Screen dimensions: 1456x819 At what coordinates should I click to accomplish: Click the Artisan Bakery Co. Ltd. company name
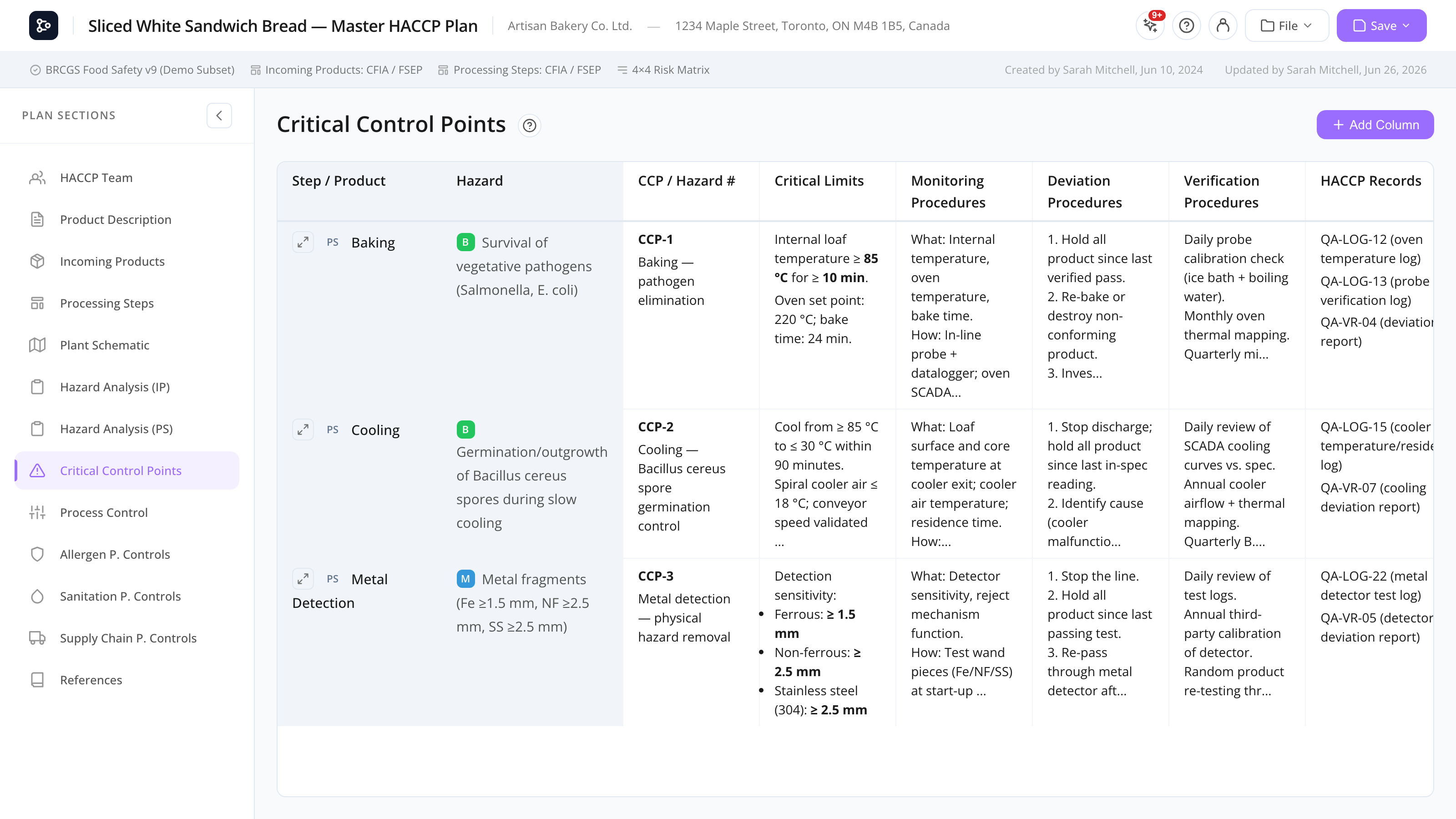[x=570, y=25]
